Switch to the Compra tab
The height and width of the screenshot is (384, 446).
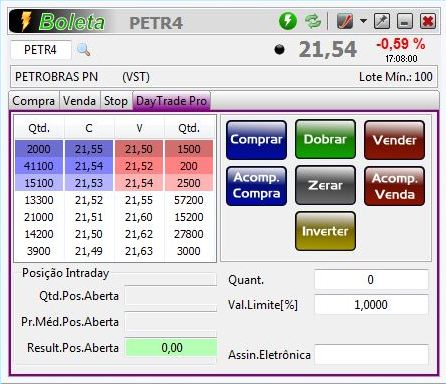33,101
